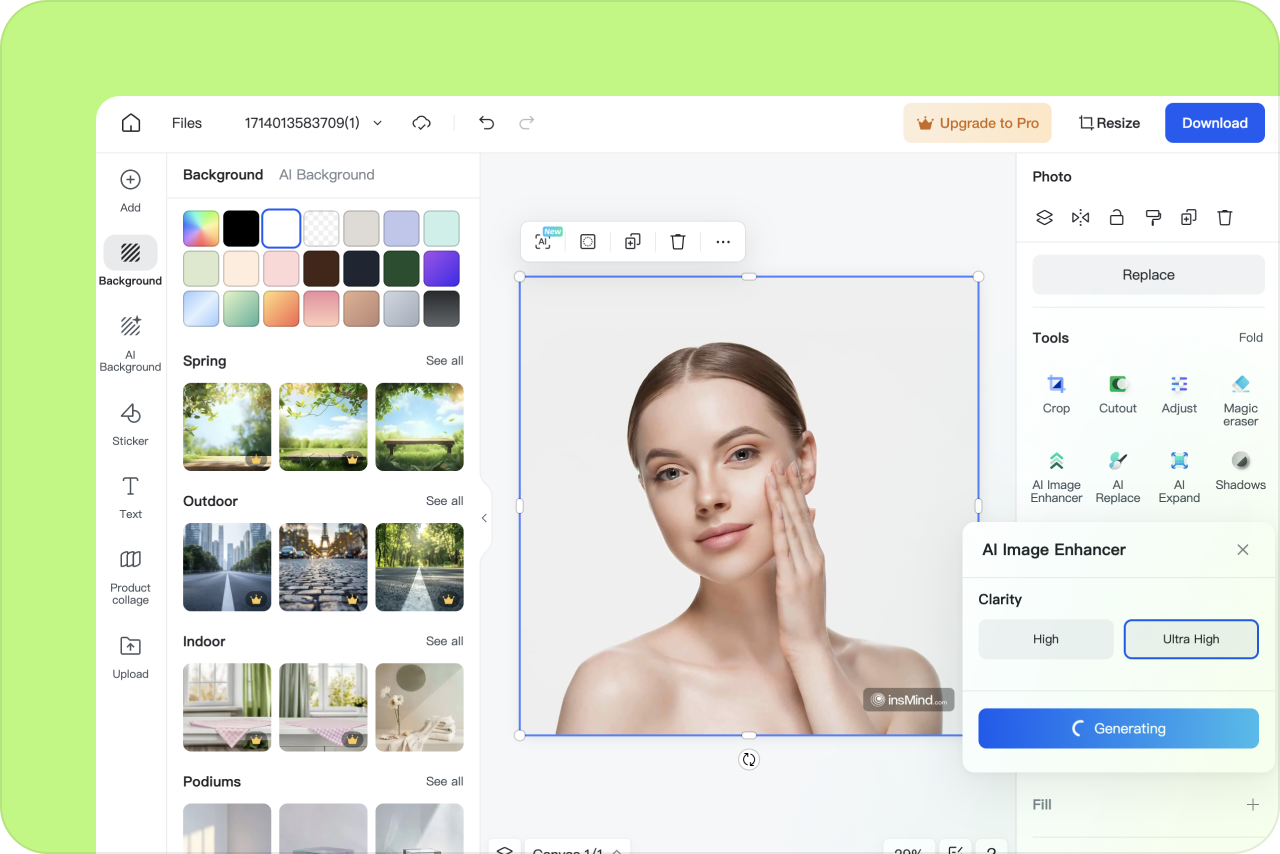Image resolution: width=1280 pixels, height=854 pixels.
Task: Open the AI Expand tool
Action: [x=1179, y=477]
